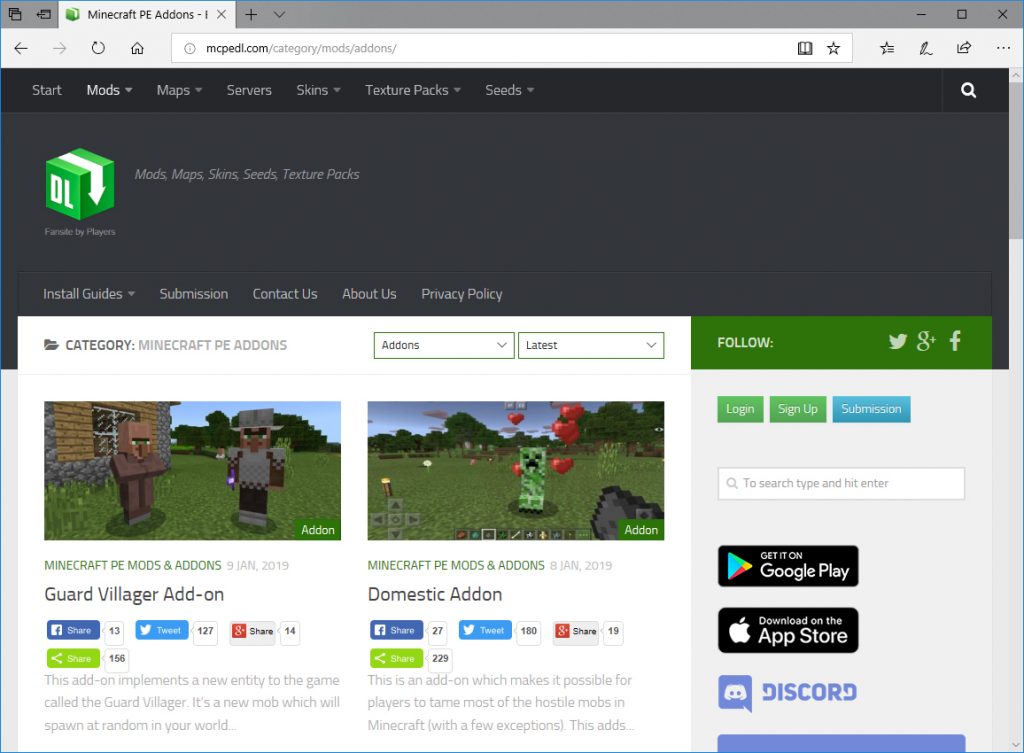1024x753 pixels.
Task: Go forward with the browser arrow
Action: tap(59, 48)
